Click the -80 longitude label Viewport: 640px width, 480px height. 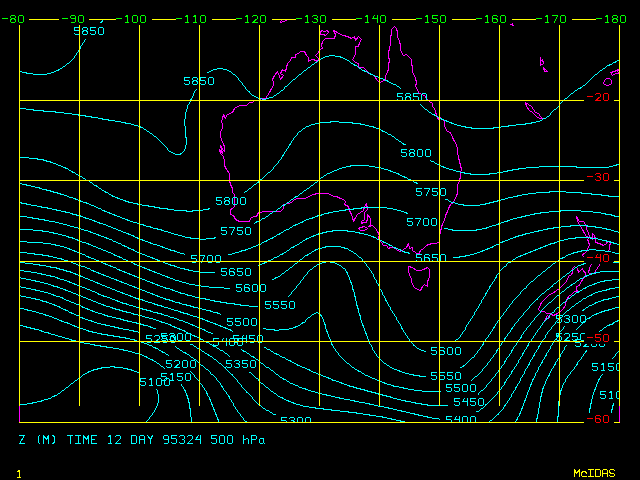(x=12, y=19)
